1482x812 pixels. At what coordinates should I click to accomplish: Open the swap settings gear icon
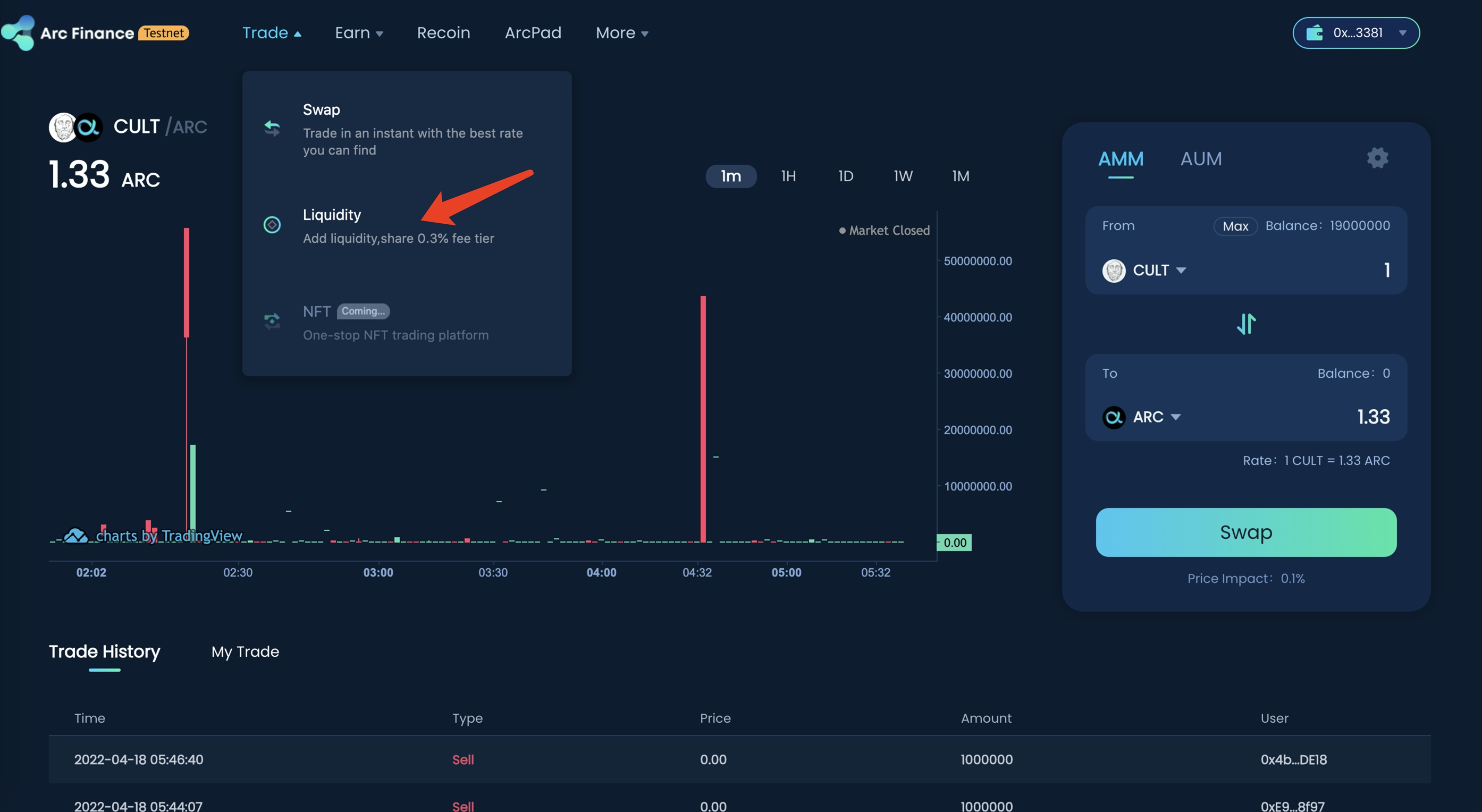click(x=1377, y=158)
